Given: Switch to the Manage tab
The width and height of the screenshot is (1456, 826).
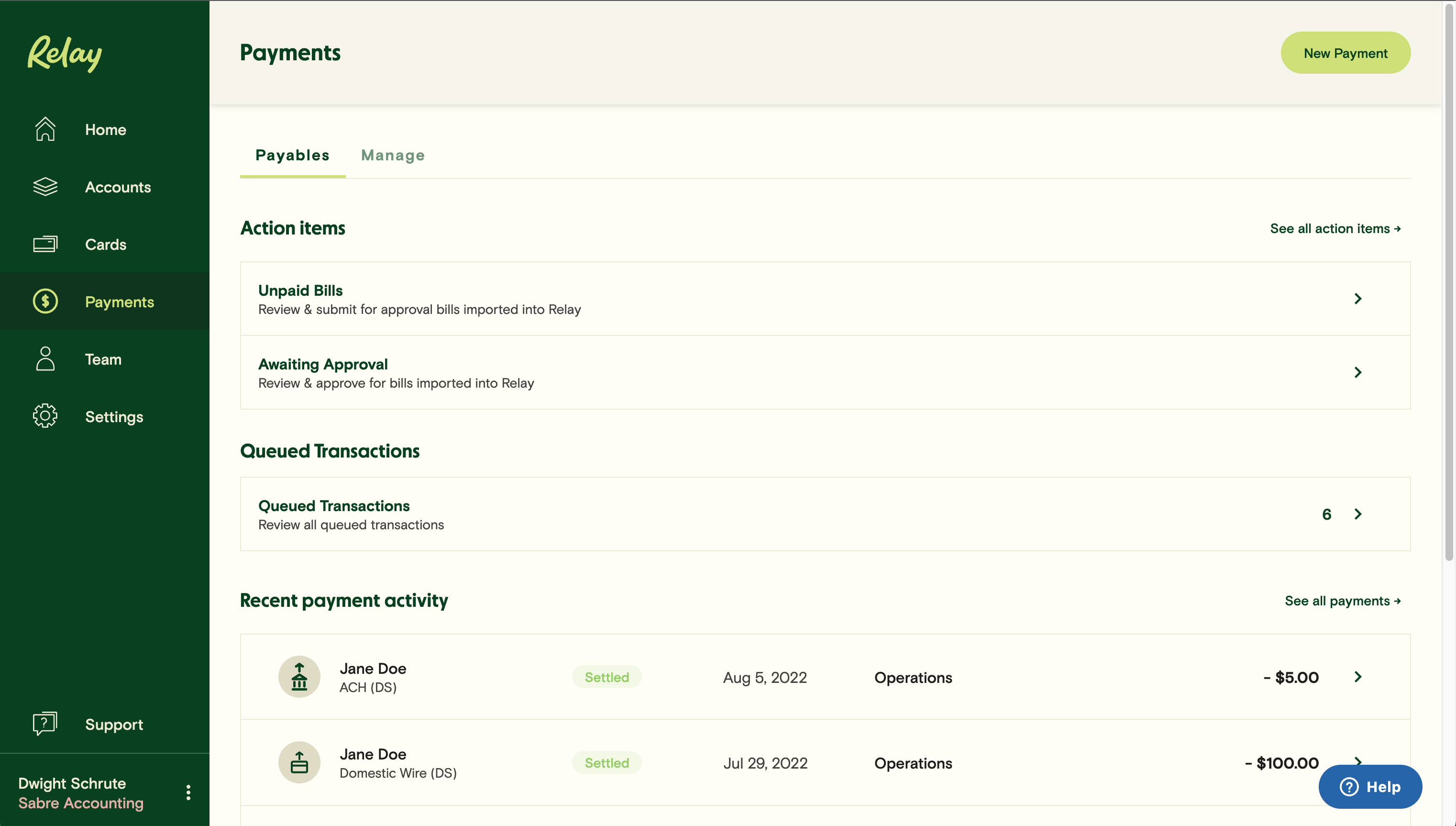Looking at the screenshot, I should (393, 155).
